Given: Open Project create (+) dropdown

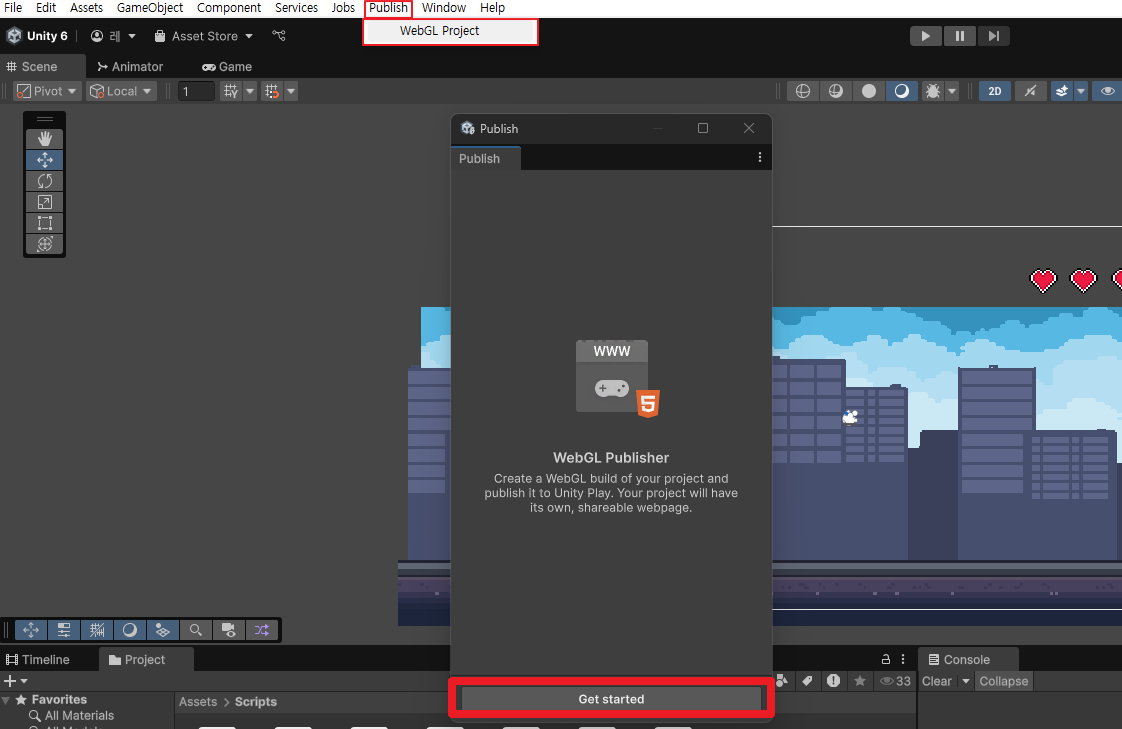Looking at the screenshot, I should click(x=15, y=681).
